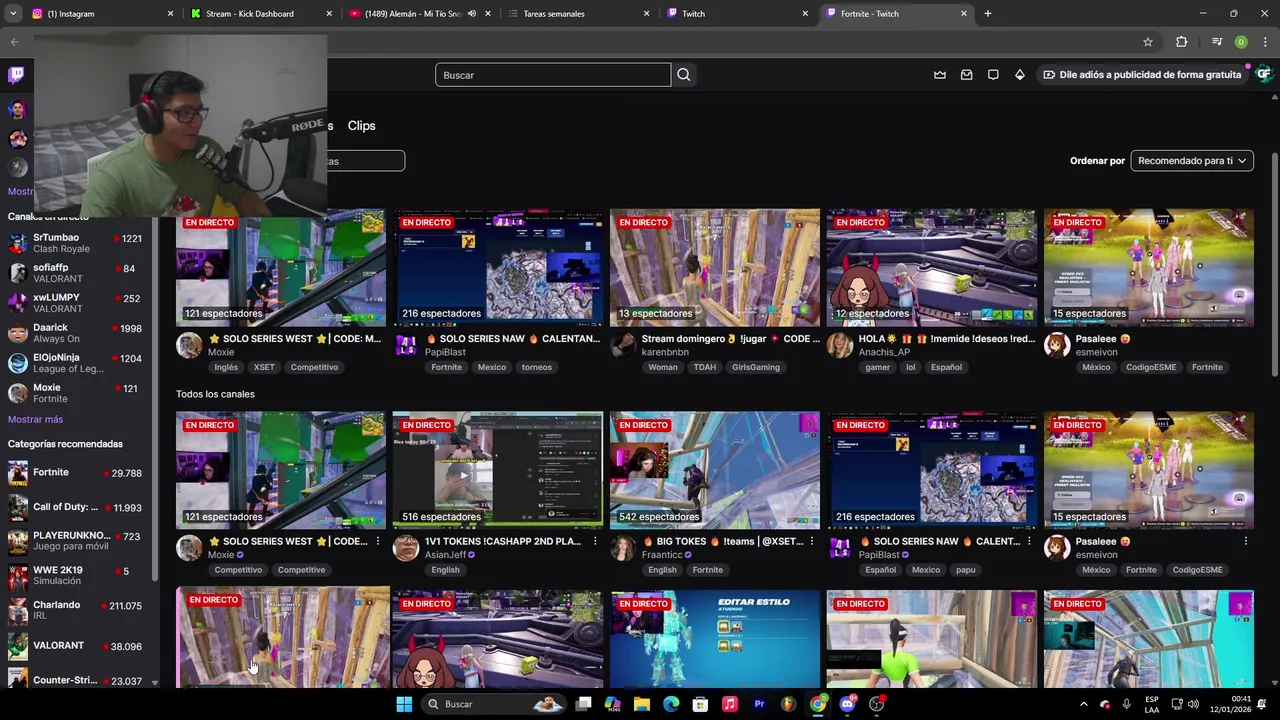The width and height of the screenshot is (1280, 720).
Task: Mute the YouTube Alemán tab audio
Action: pyautogui.click(x=471, y=14)
